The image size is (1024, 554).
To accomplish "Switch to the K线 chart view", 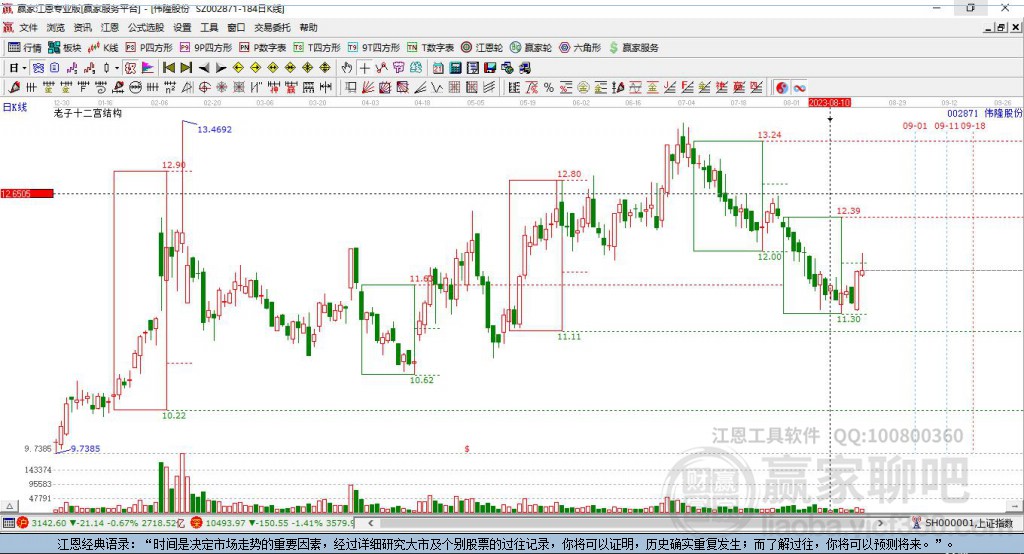I will (x=103, y=48).
